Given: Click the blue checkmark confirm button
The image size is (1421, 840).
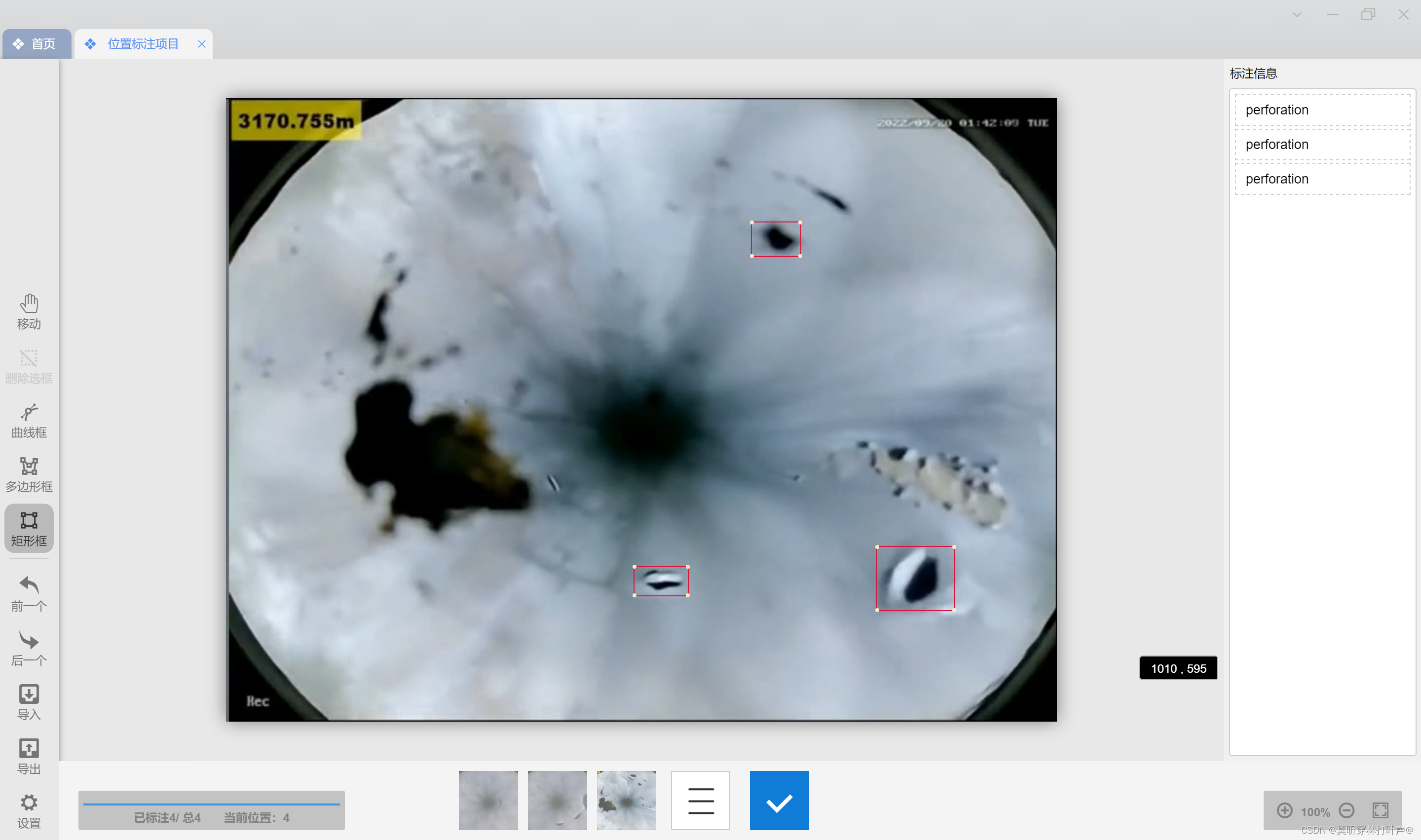Looking at the screenshot, I should pos(779,801).
